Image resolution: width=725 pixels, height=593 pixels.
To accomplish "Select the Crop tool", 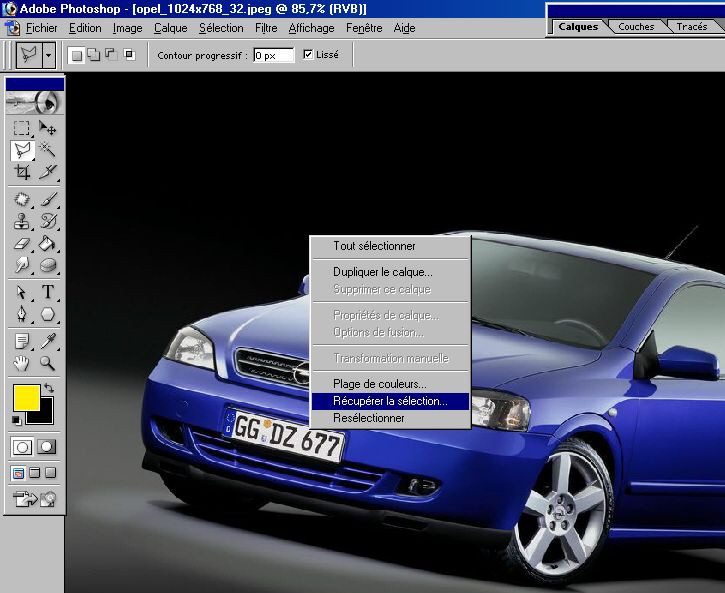I will point(22,172).
